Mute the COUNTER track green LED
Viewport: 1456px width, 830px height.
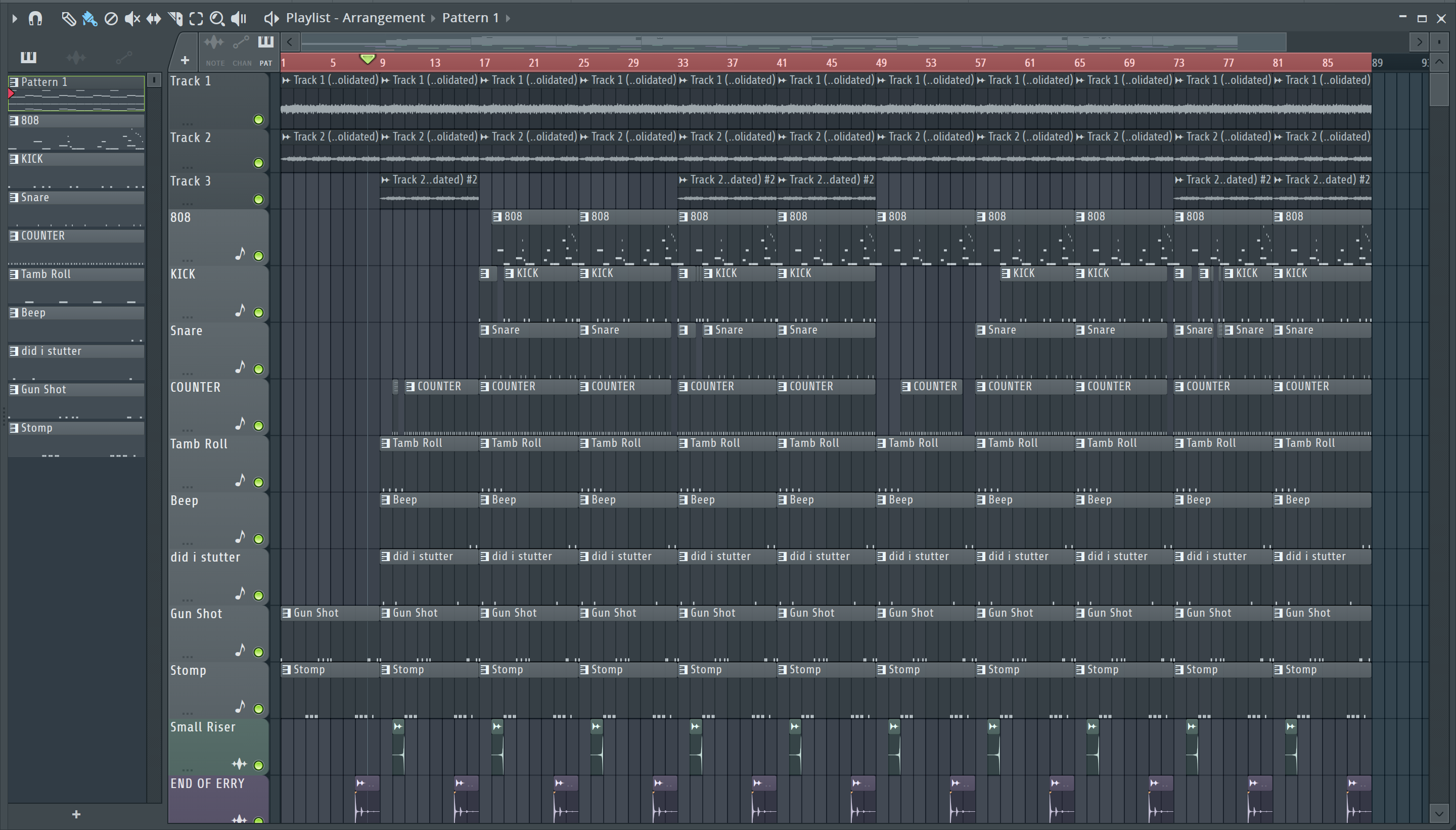coord(258,426)
